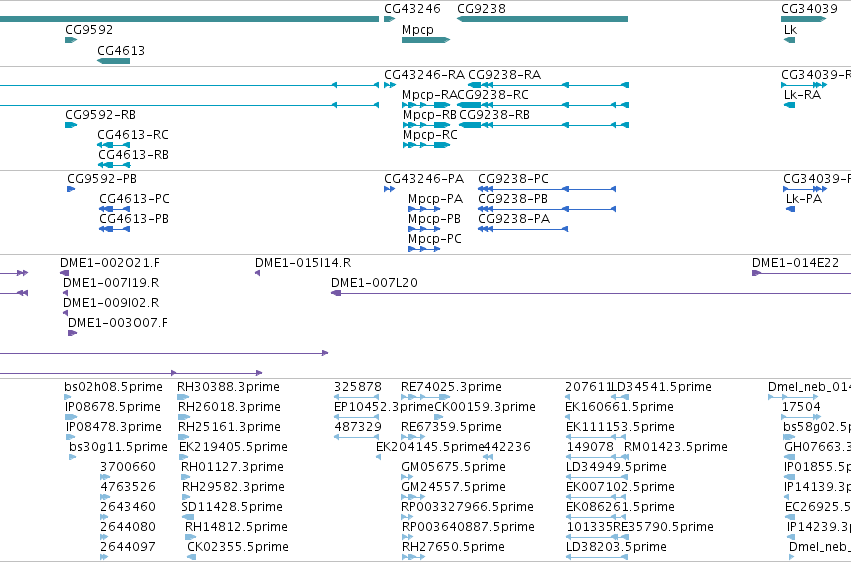
Task: Click the CG4613-RC transcript label
Action: click(133, 135)
